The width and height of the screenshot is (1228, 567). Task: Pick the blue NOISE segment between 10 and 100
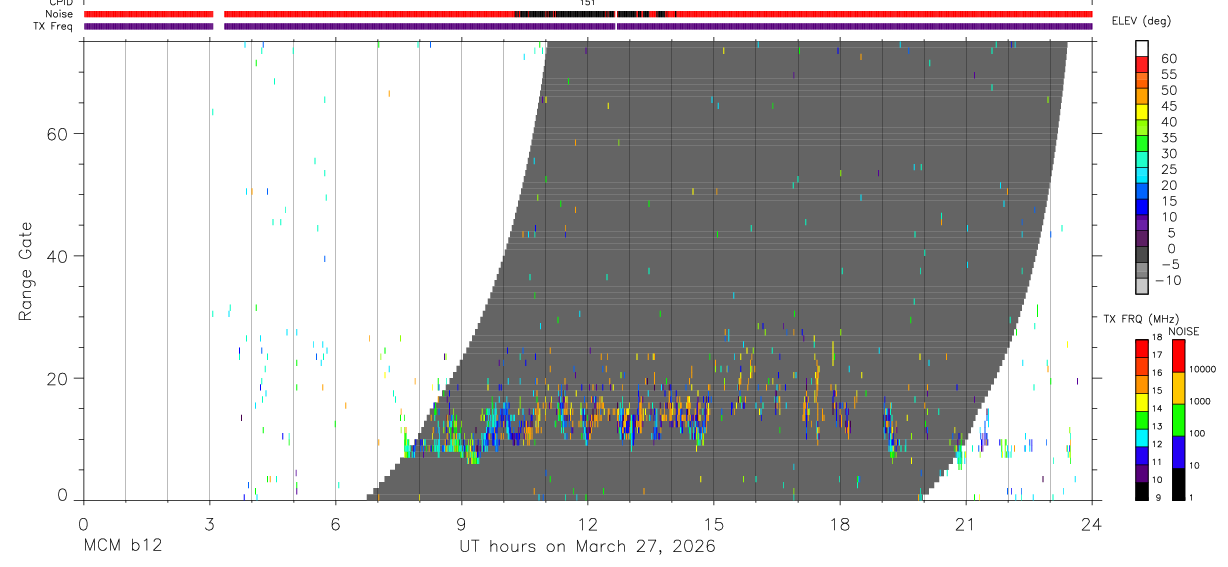click(1178, 451)
